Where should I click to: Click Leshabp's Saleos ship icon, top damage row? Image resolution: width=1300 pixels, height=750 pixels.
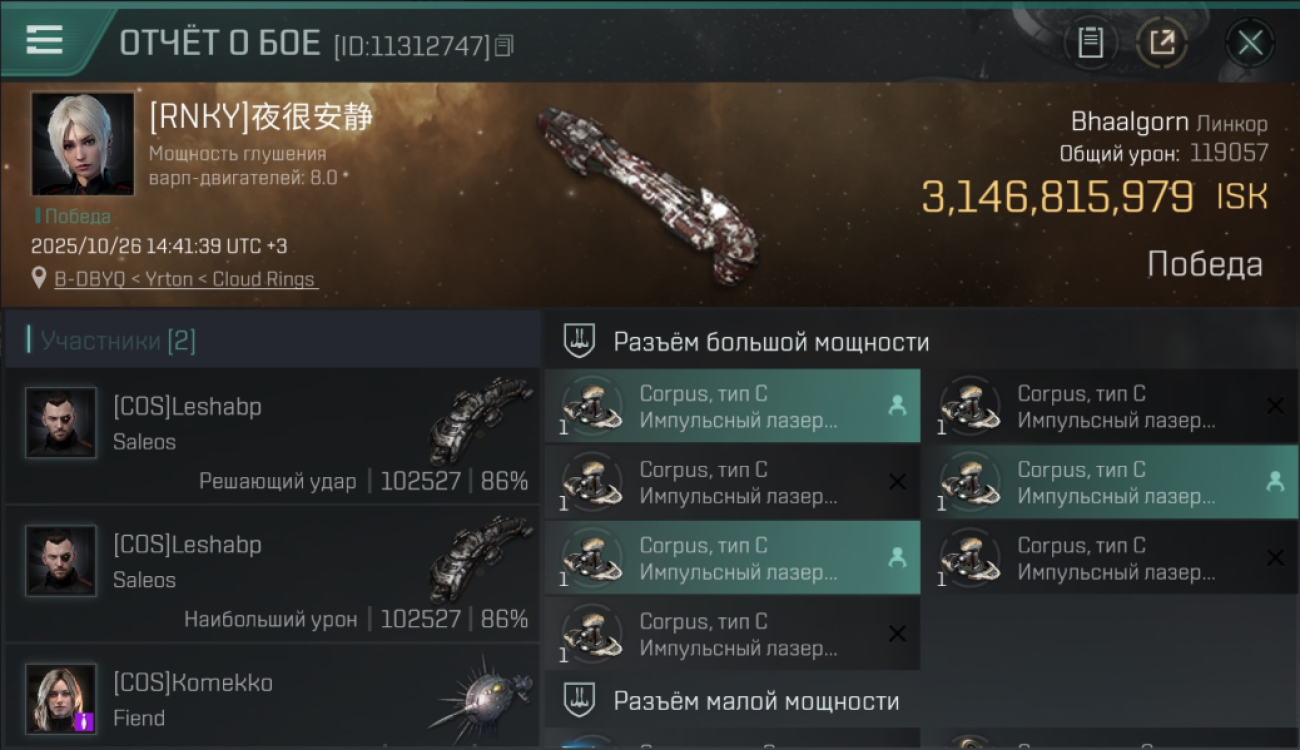(481, 559)
